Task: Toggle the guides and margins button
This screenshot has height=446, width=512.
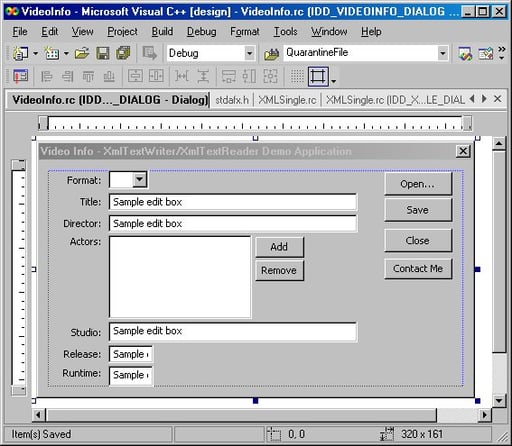Action: 318,76
